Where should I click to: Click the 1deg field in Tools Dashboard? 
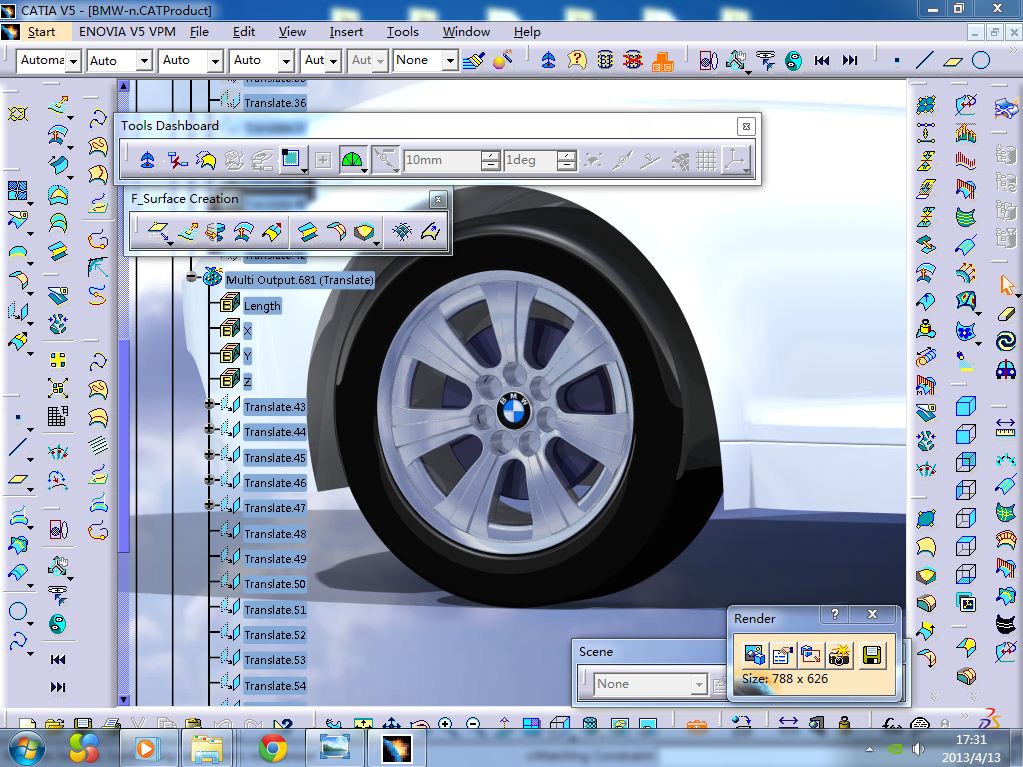pyautogui.click(x=530, y=160)
